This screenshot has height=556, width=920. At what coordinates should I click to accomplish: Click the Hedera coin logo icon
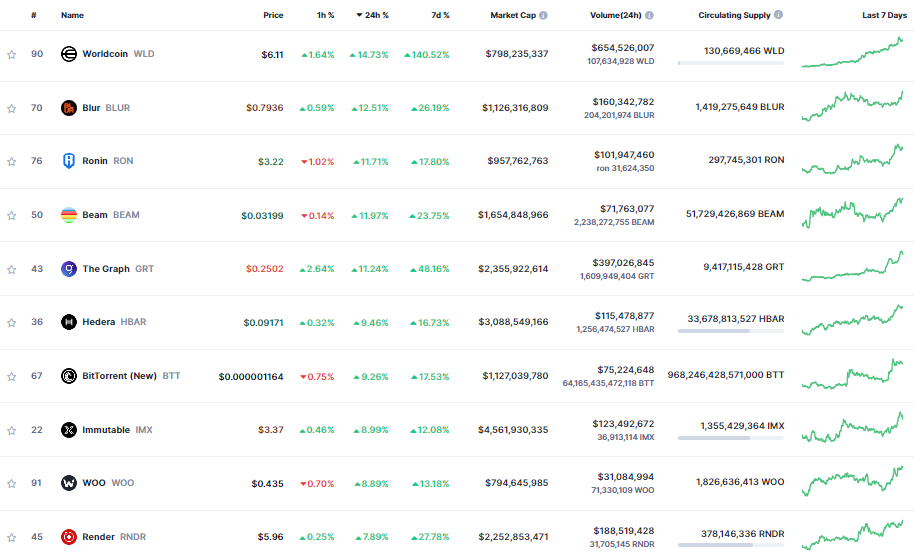click(x=69, y=322)
